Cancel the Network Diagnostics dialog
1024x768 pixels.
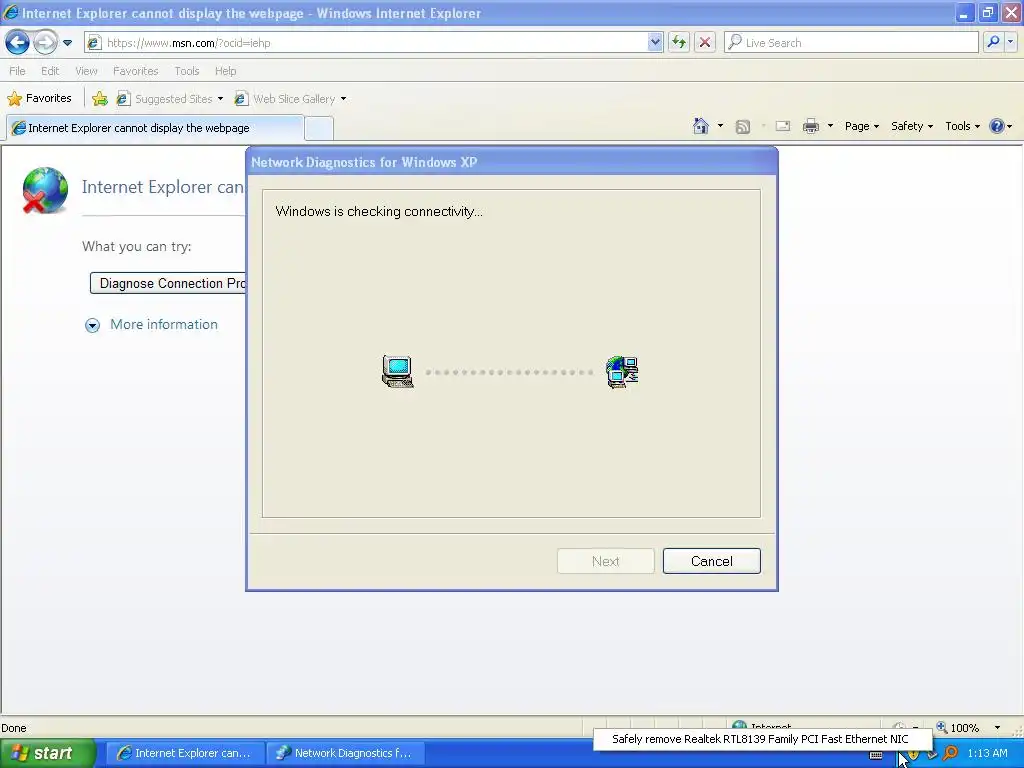click(711, 561)
